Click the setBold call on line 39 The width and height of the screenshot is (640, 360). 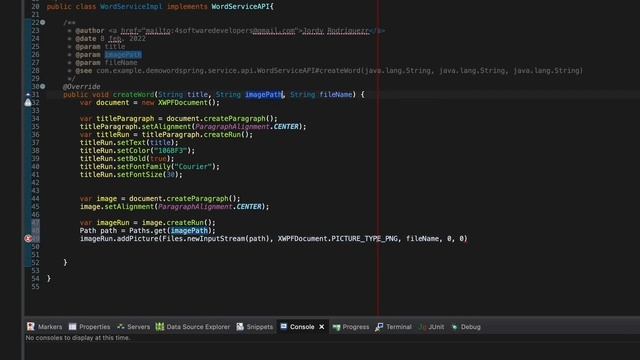point(131,159)
